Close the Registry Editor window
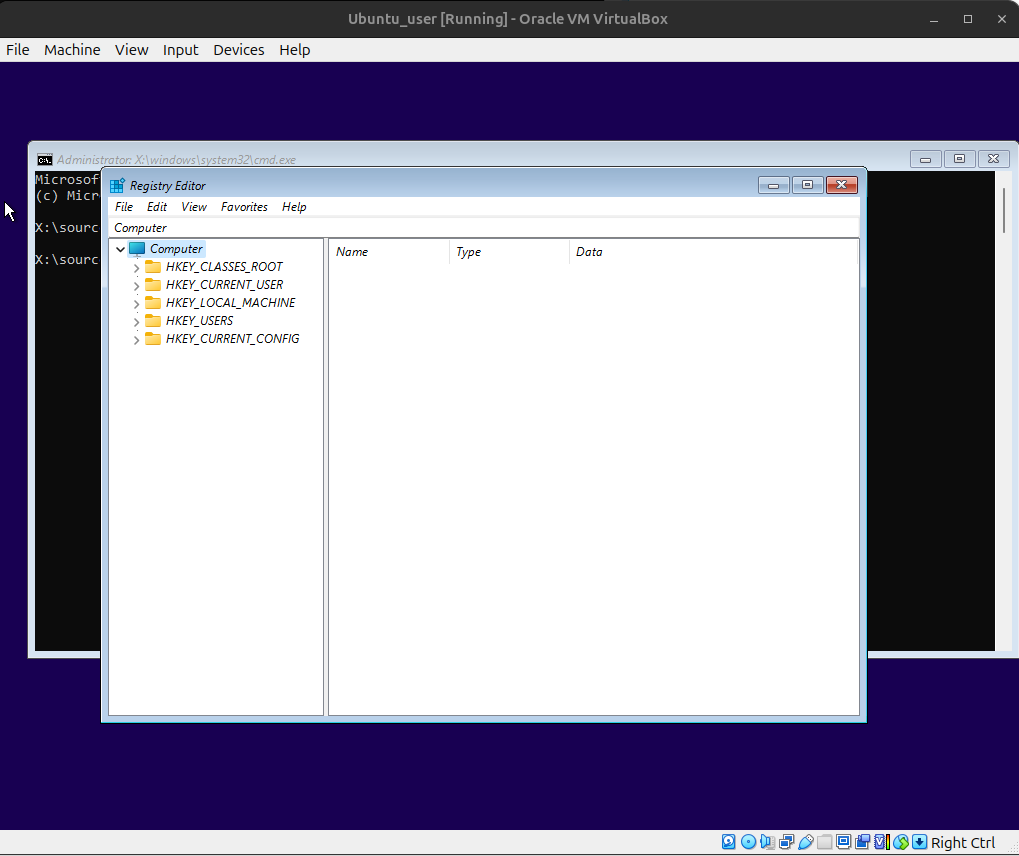 click(x=842, y=185)
